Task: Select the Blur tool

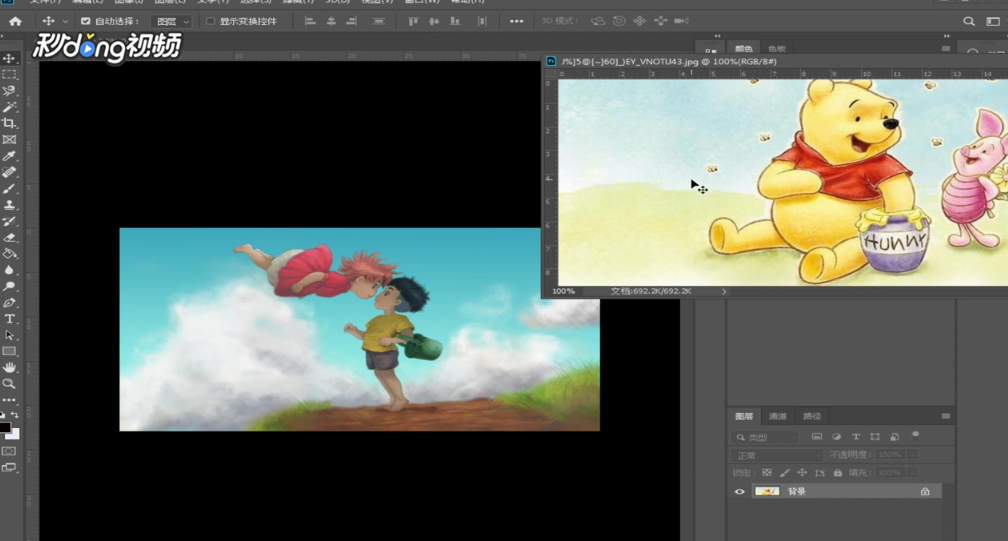Action: 9,270
